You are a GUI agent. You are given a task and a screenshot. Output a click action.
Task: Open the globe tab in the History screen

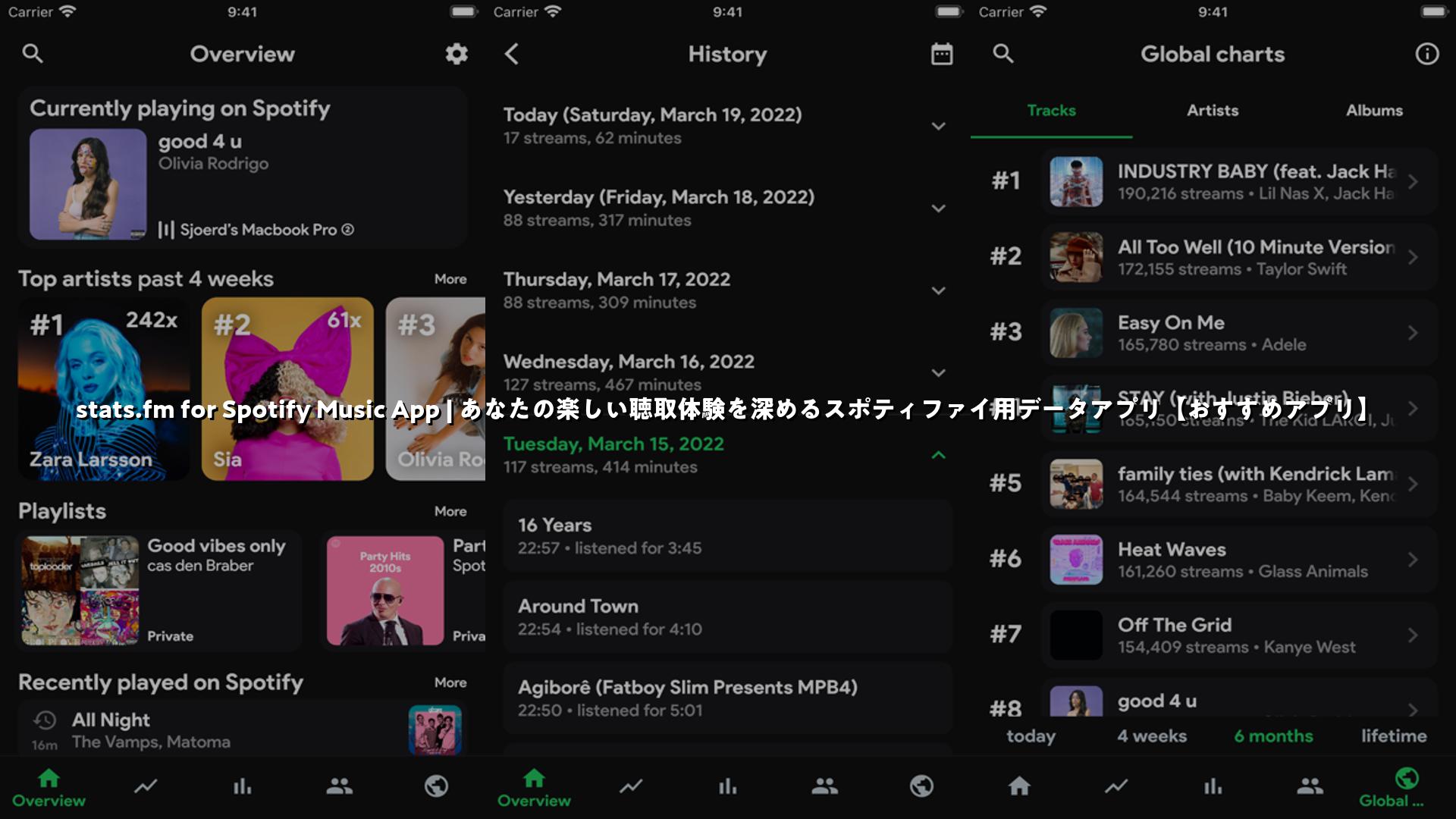point(922,786)
